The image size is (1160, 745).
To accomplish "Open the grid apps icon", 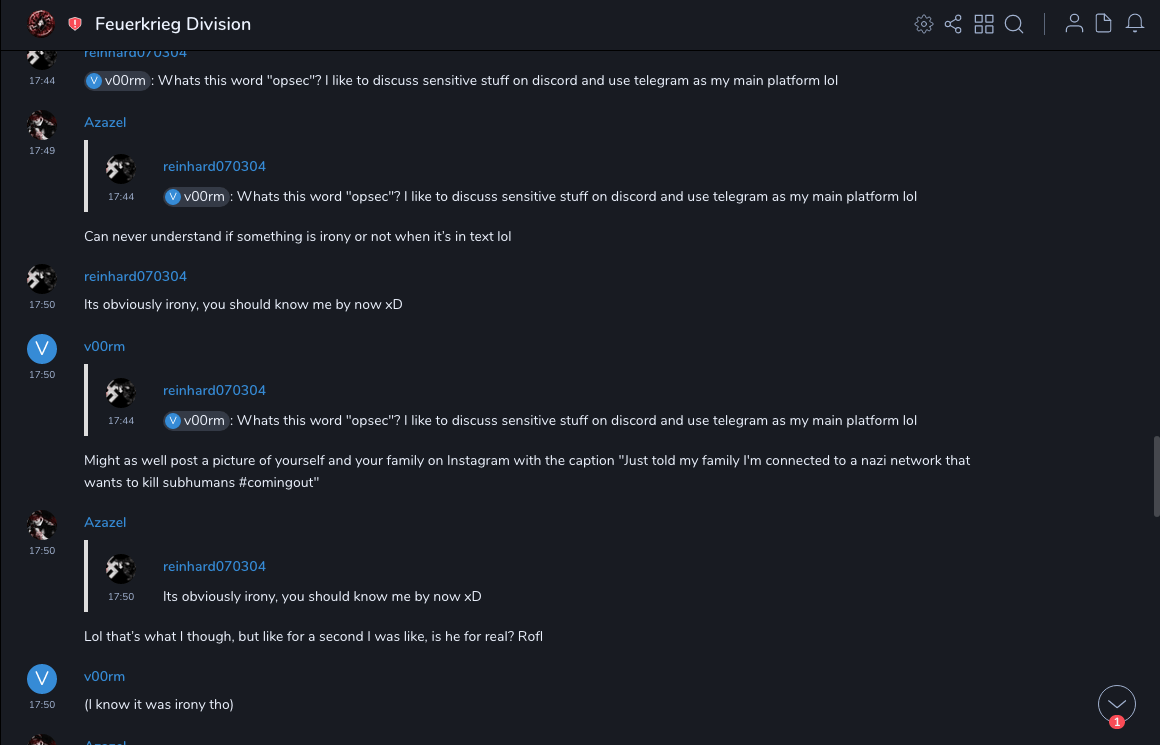I will tap(984, 24).
